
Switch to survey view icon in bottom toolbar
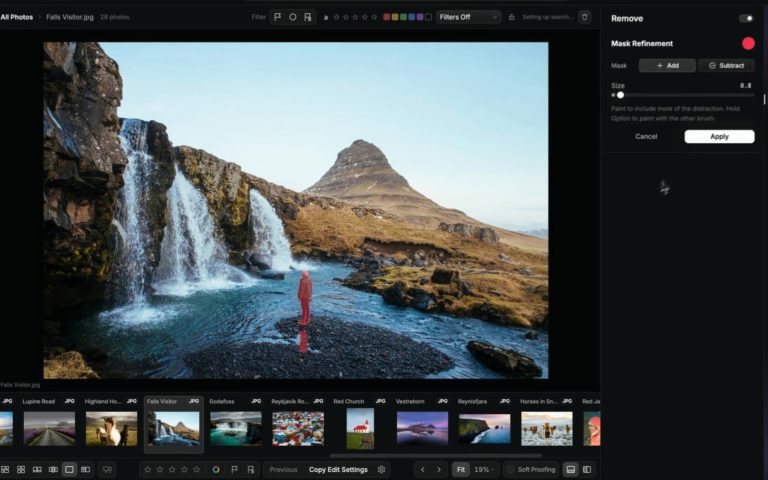[x=53, y=469]
